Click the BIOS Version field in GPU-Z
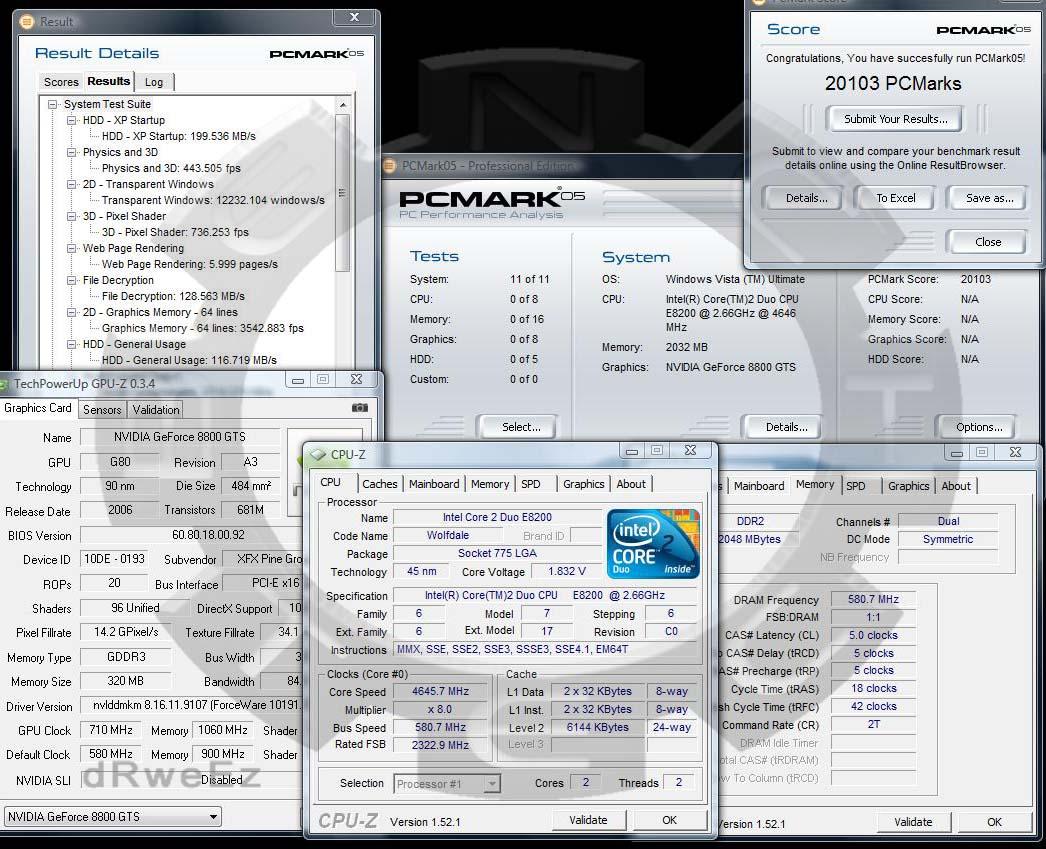 click(192, 535)
